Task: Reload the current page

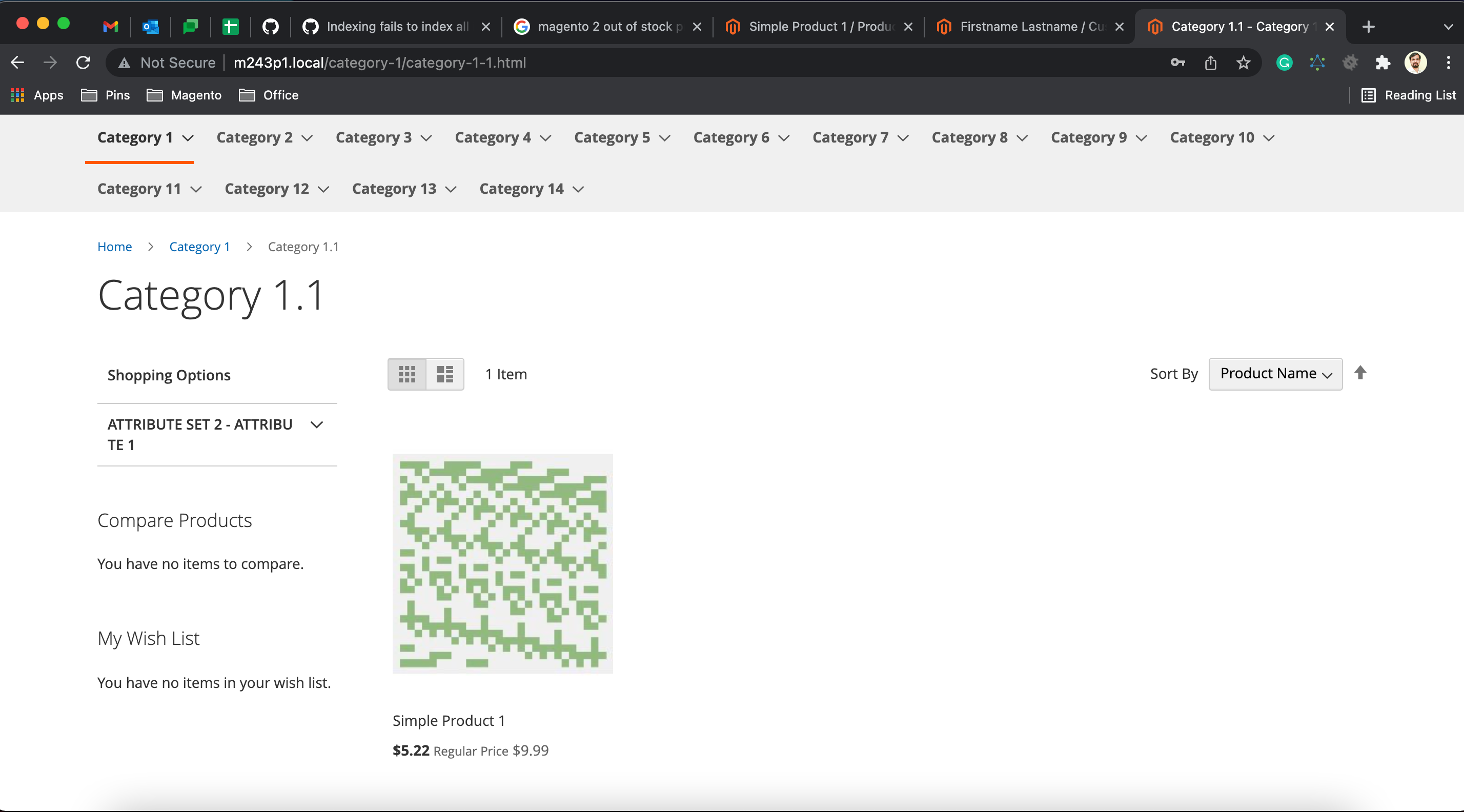Action: pos(83,63)
